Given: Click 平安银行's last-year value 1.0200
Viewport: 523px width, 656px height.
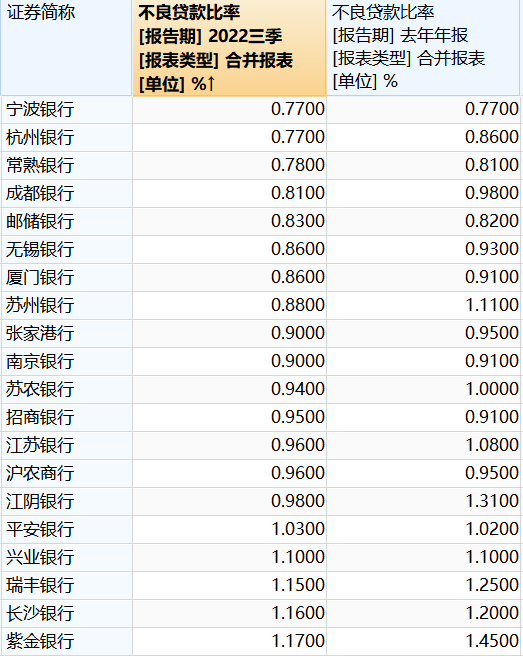Looking at the screenshot, I should [492, 530].
